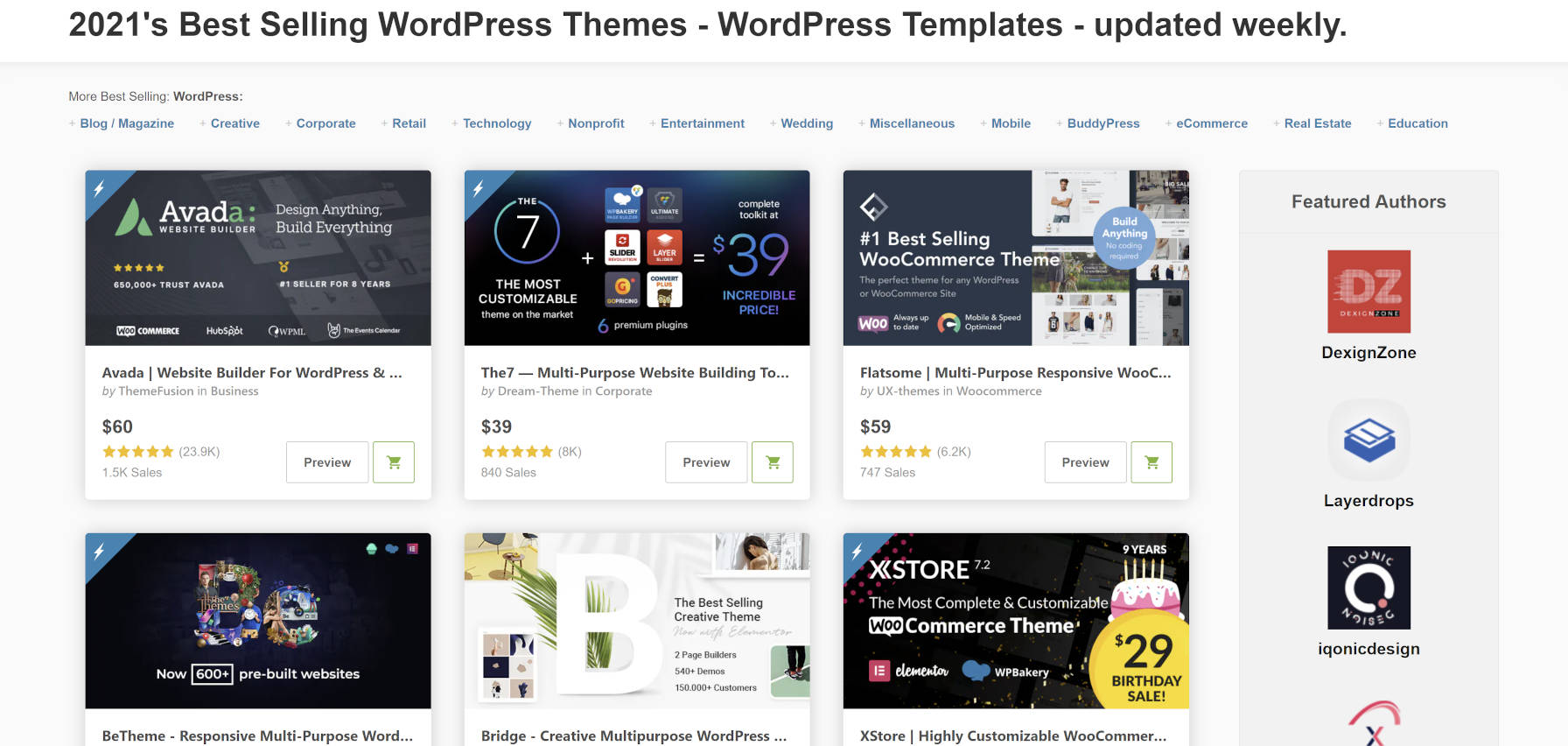Image resolution: width=1568 pixels, height=746 pixels.
Task: Open iqonicdesign author name link
Action: [x=1368, y=649]
